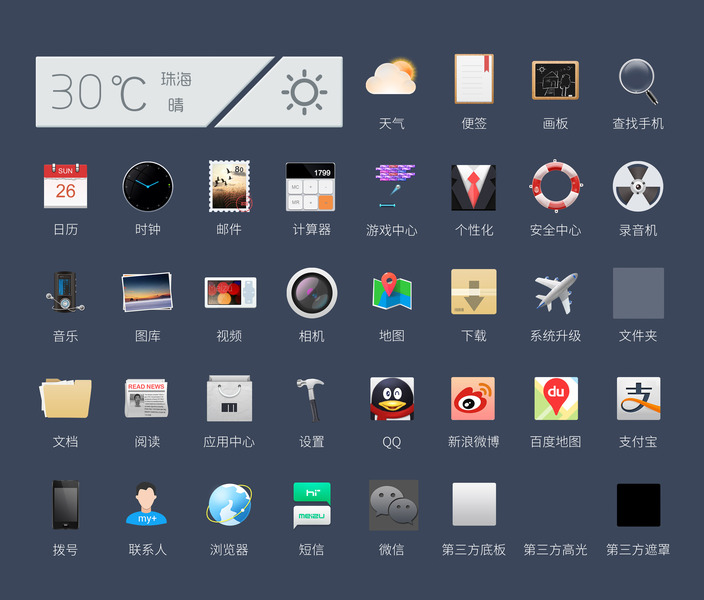Open the 日历 calendar icon
The image size is (704, 600).
pos(66,186)
